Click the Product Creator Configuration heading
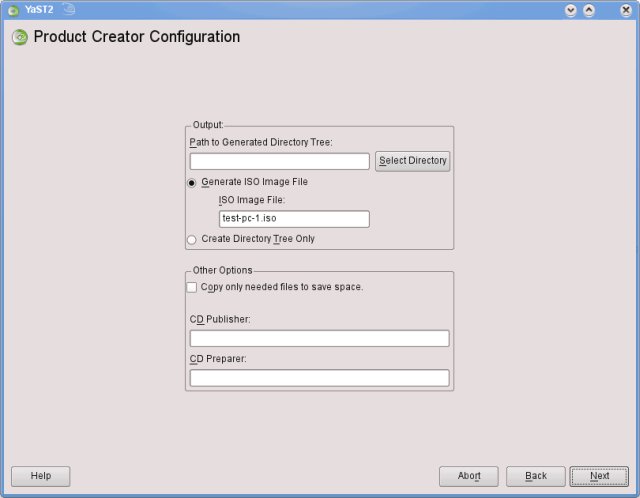 pyautogui.click(x=137, y=37)
